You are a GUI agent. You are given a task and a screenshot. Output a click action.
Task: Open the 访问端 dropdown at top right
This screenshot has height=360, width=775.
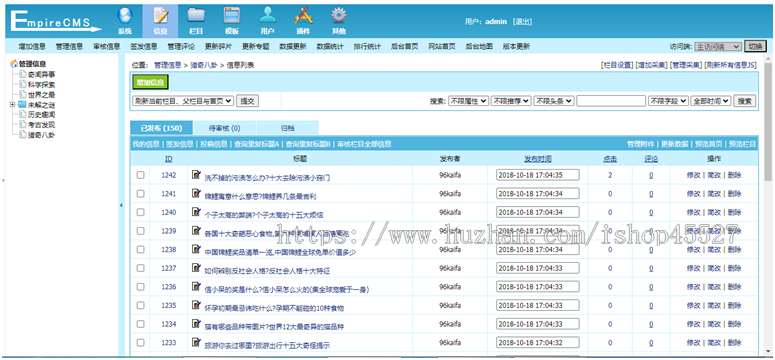coord(718,46)
